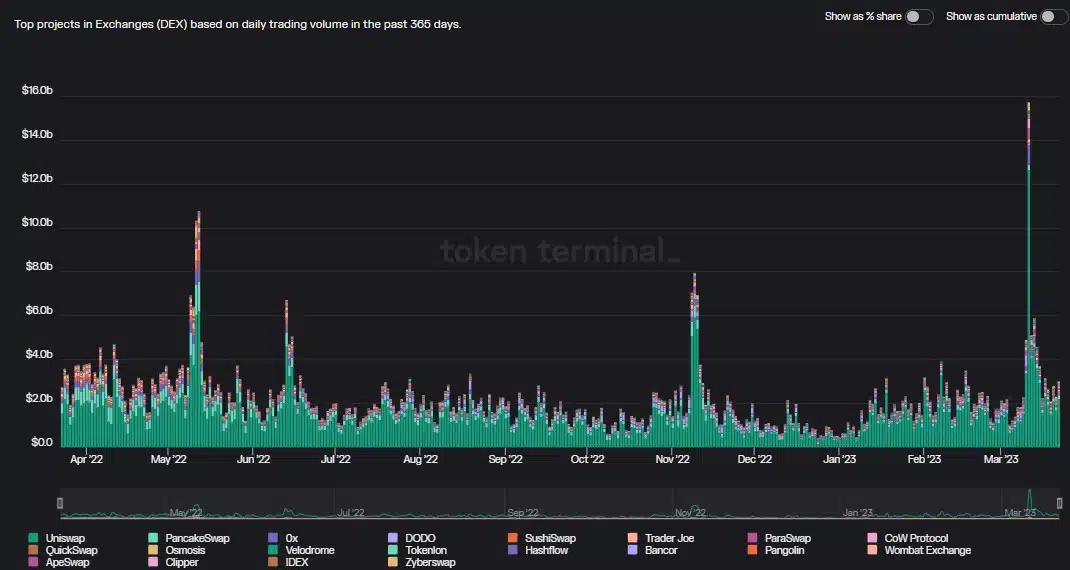
Task: Select the 0x legend label
Action: [x=291, y=538]
